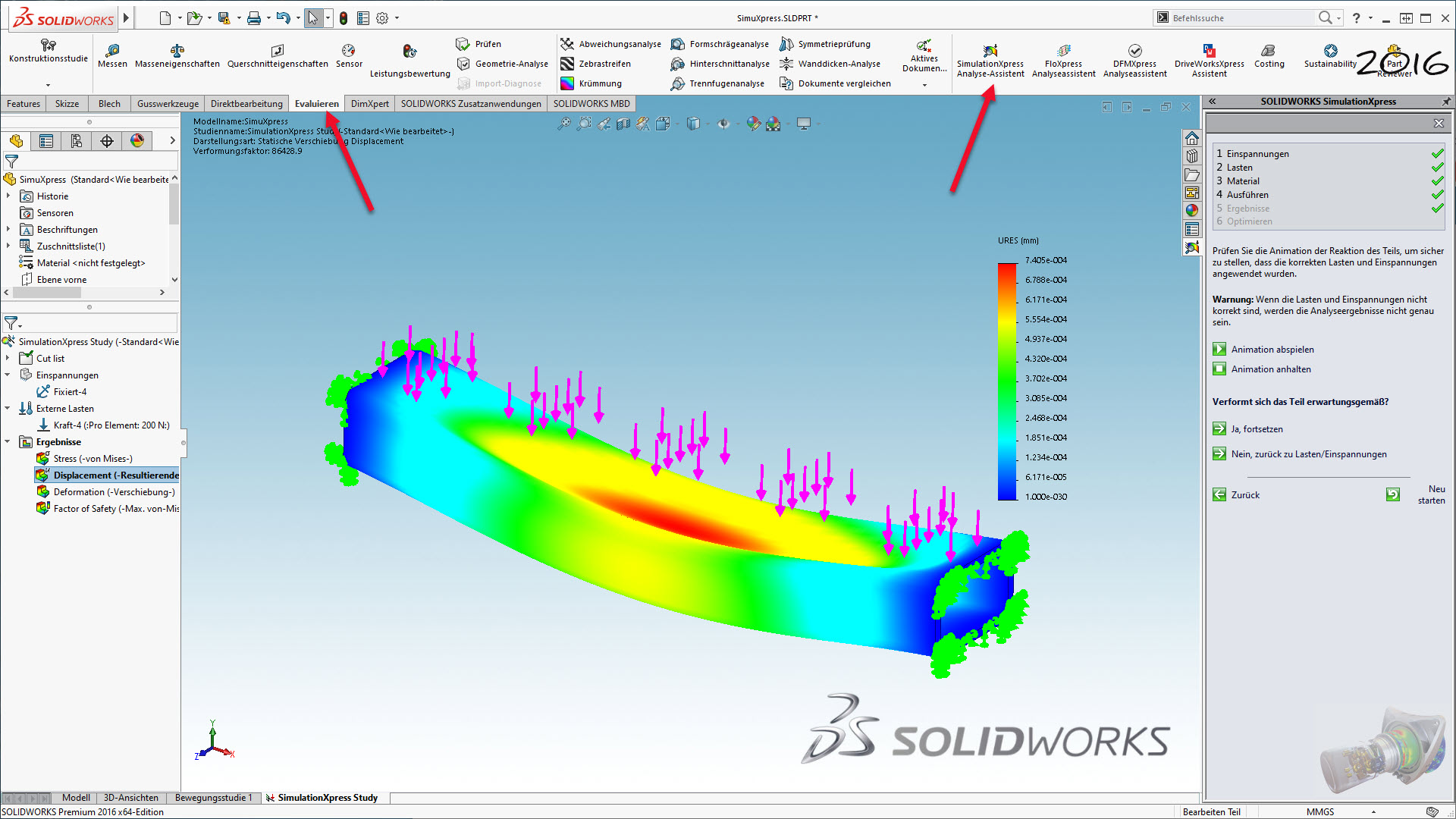Launch SimulationXpress Analyse-Assistent
This screenshot has height=819, width=1456.
990,61
